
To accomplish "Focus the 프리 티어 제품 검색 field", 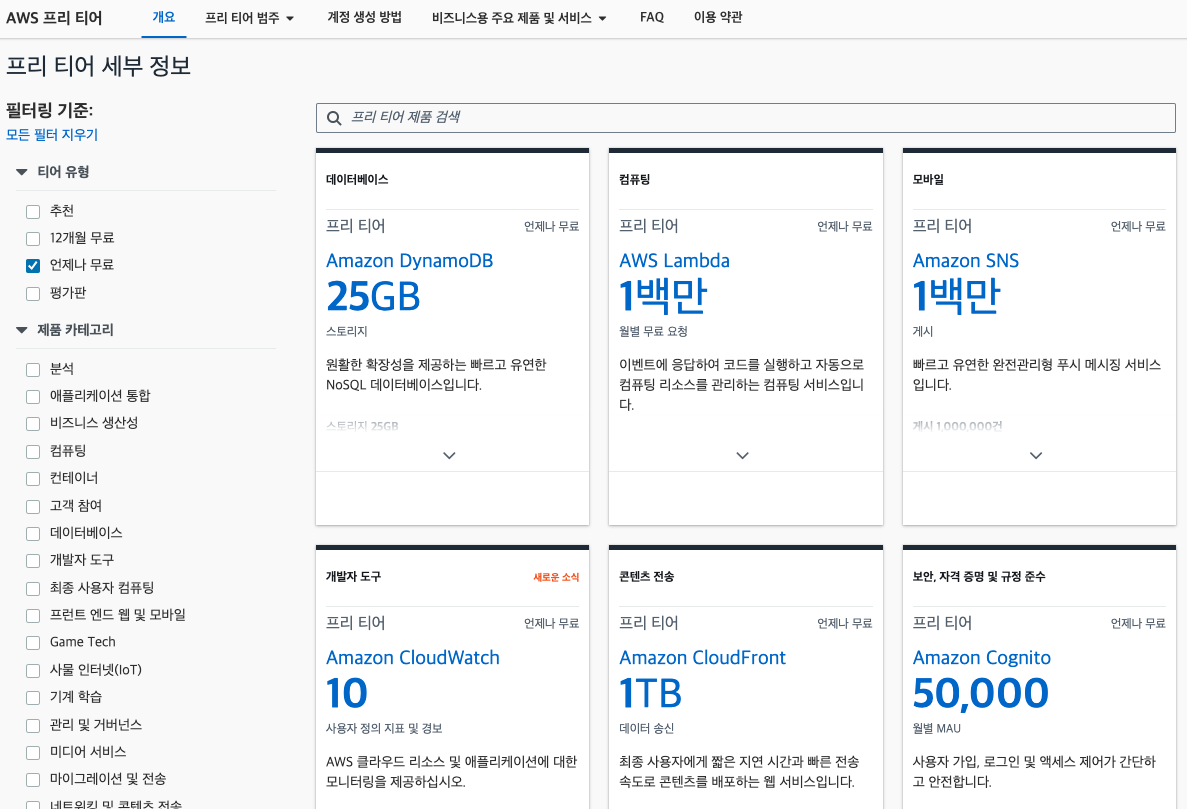I will click(x=746, y=118).
